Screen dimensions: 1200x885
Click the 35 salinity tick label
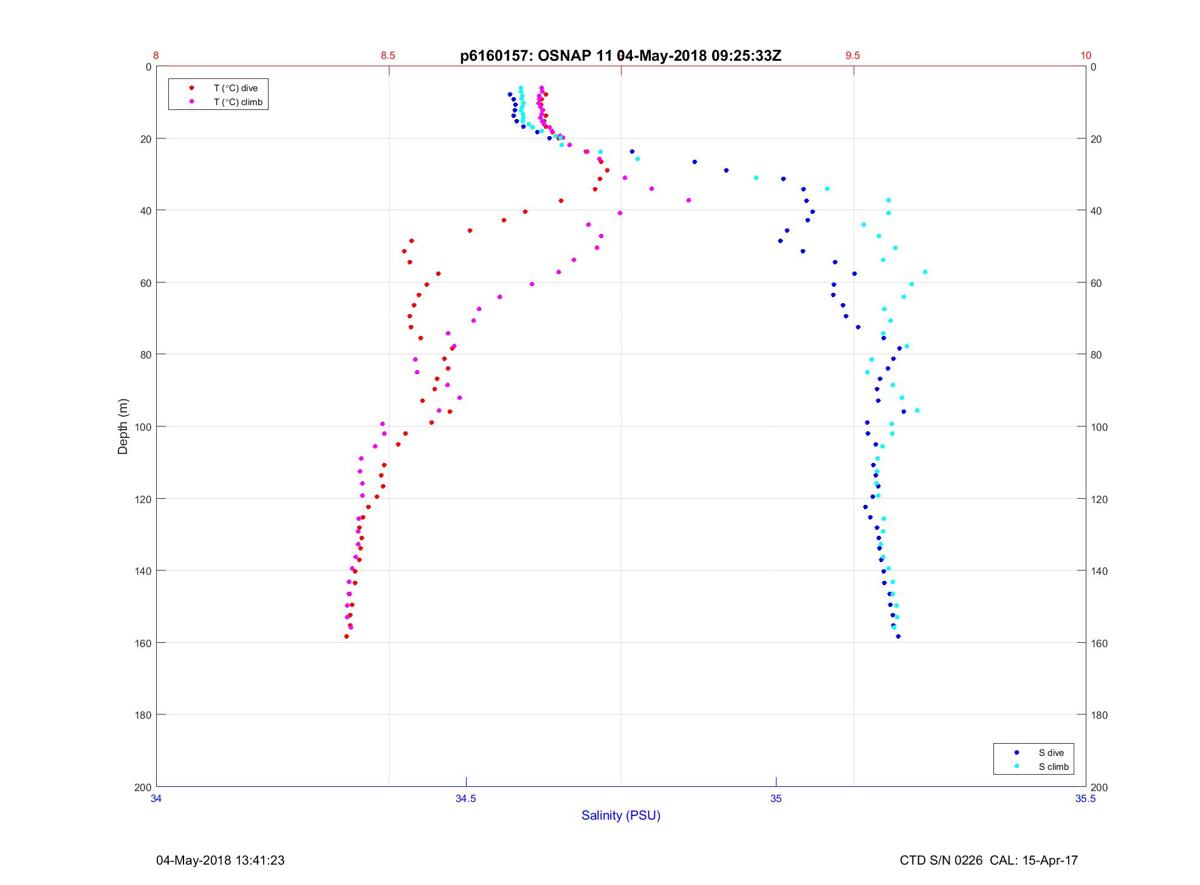(776, 798)
